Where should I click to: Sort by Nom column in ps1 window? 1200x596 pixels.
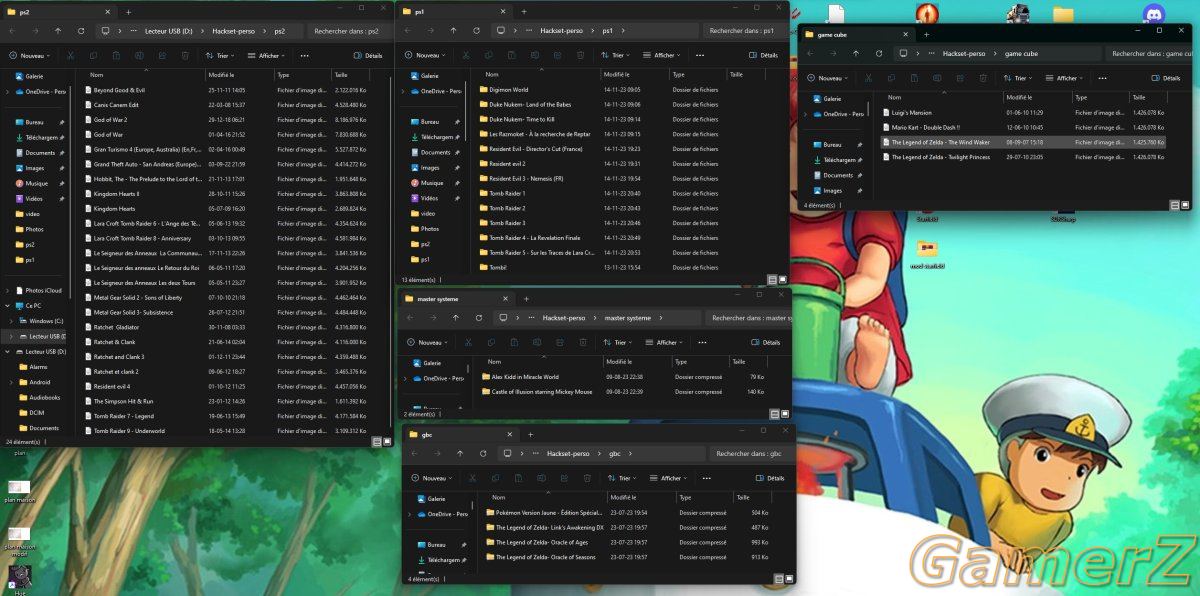[x=536, y=74]
